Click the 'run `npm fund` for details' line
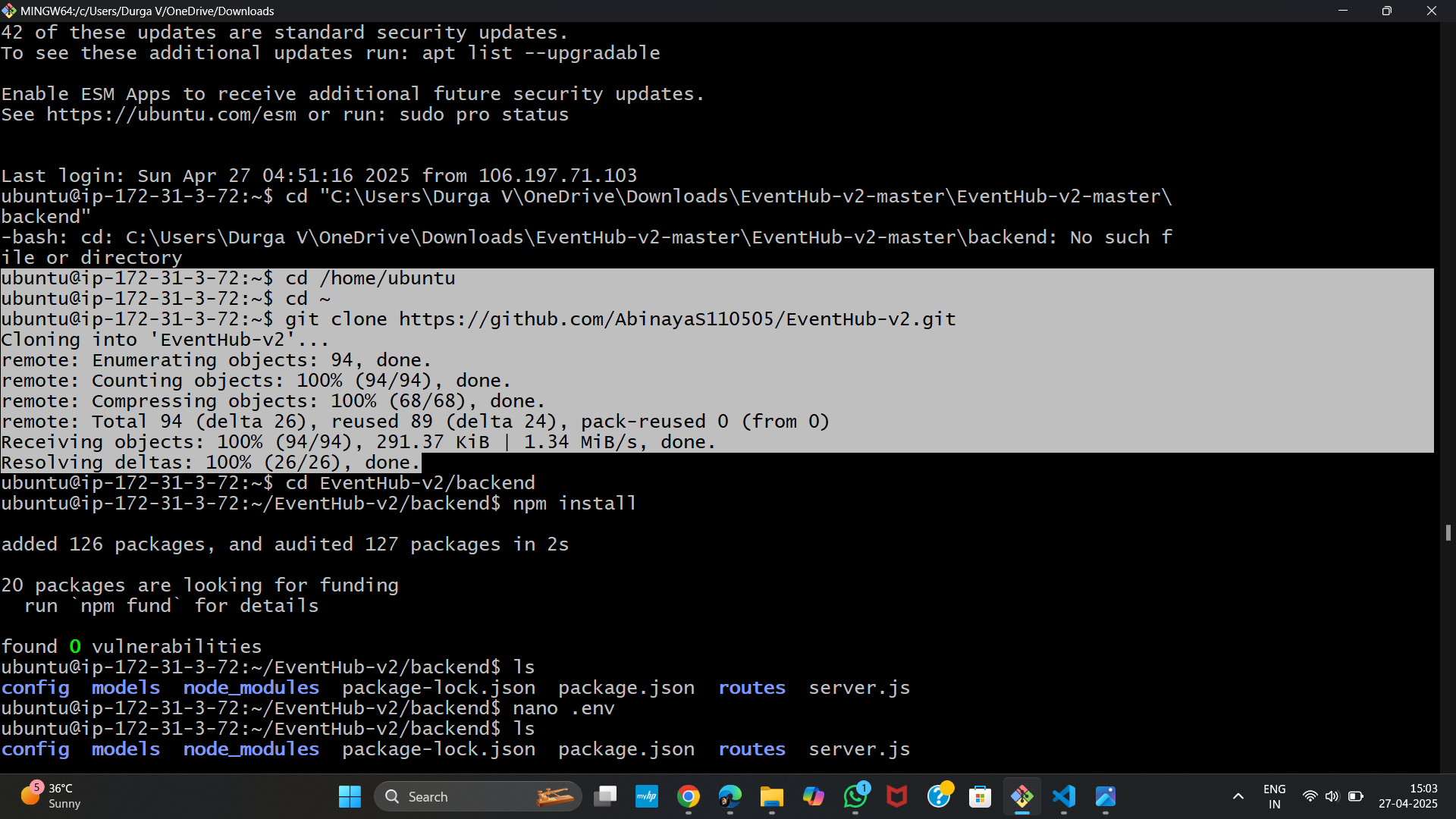Viewport: 1456px width, 819px height. [x=171, y=606]
